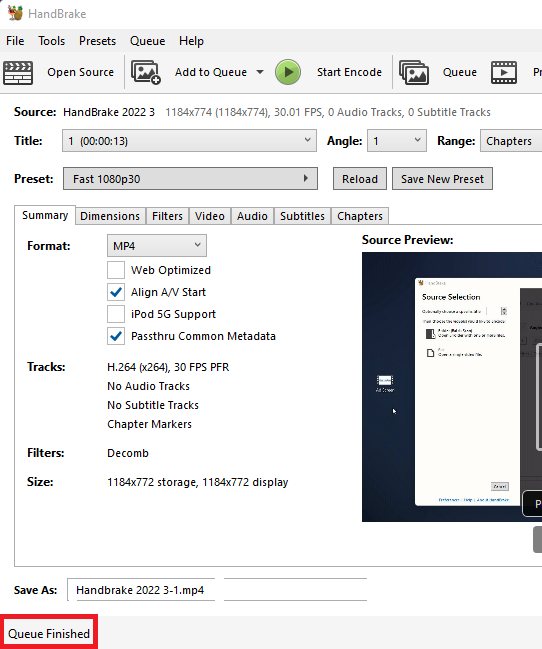Disable Passthru Common Metadata checkbox
Viewport: 542px width, 649px height.
pos(116,336)
